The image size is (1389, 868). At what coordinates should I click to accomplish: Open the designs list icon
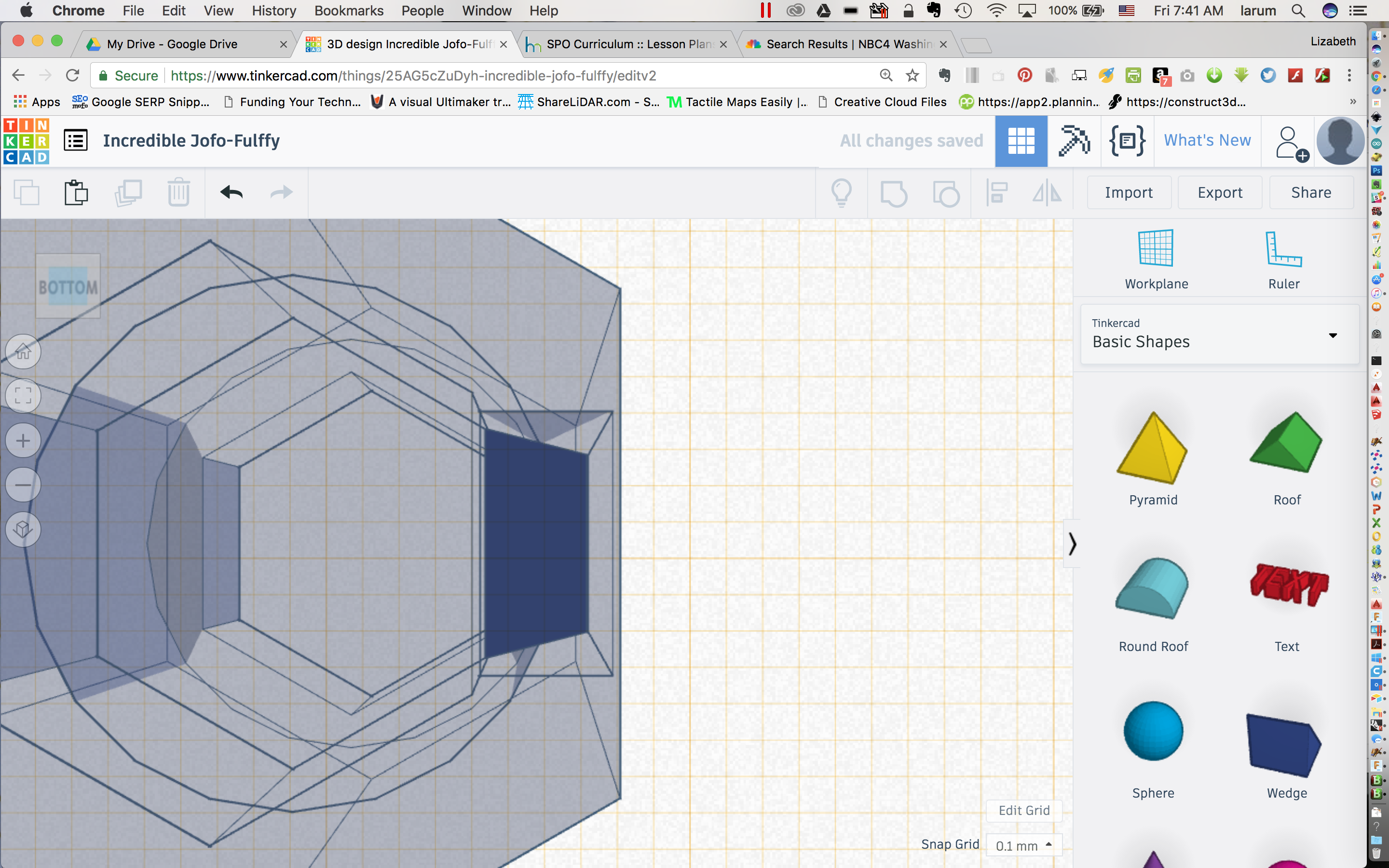click(75, 140)
